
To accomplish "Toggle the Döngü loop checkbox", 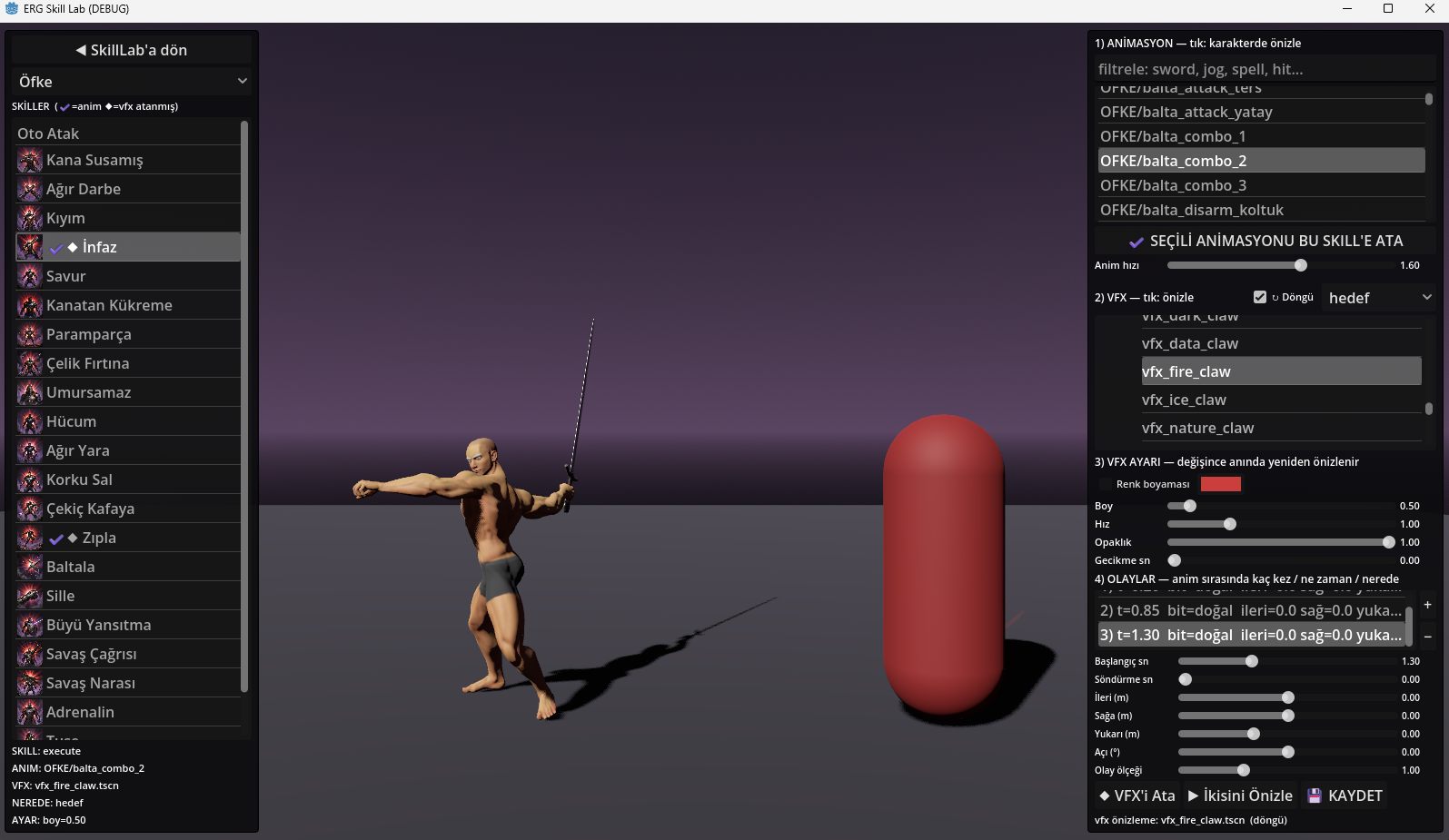I will [x=1259, y=297].
